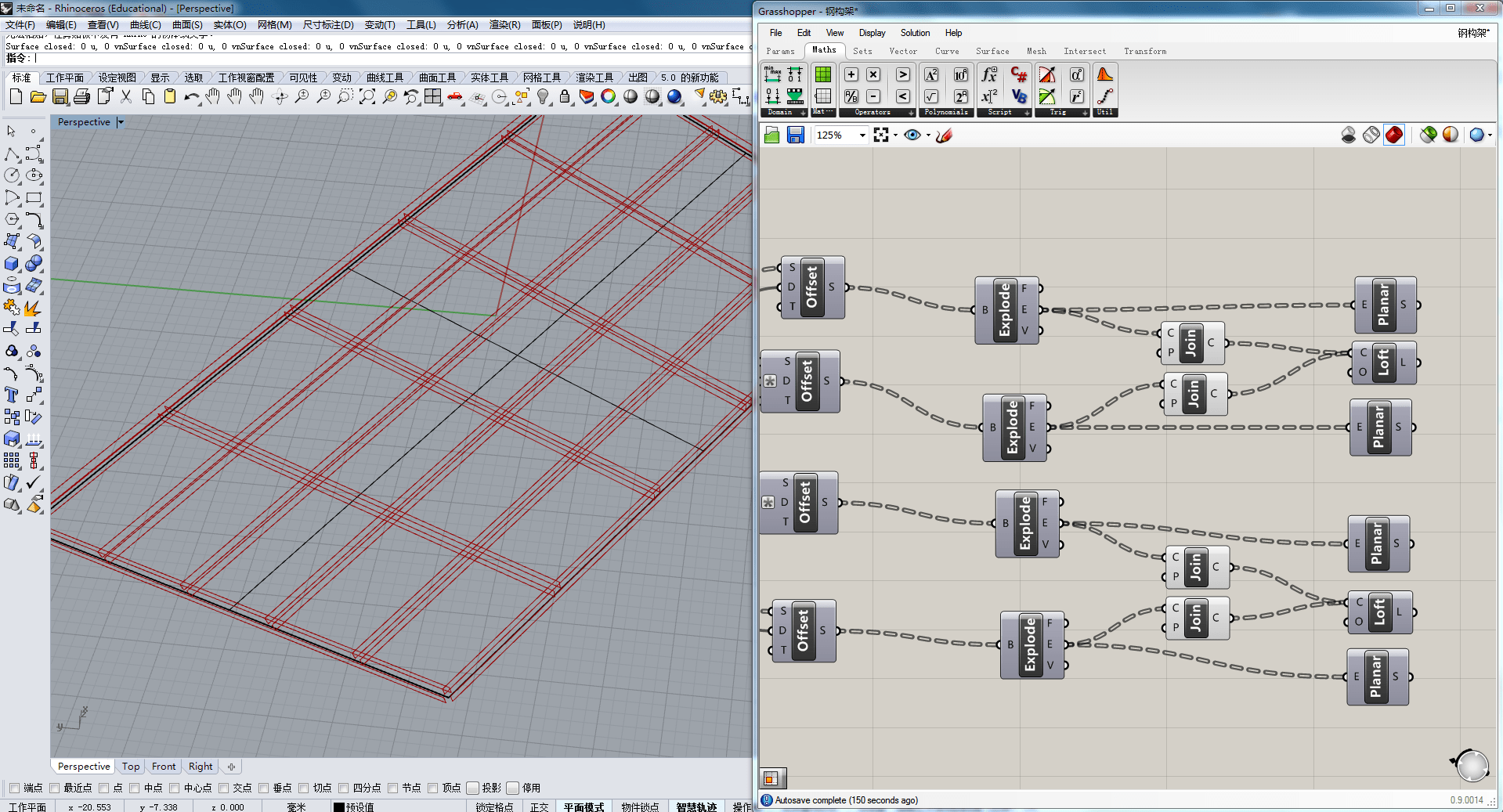The height and width of the screenshot is (812, 1503).
Task: Click the black 预设值 layer color swatch
Action: pos(339,807)
